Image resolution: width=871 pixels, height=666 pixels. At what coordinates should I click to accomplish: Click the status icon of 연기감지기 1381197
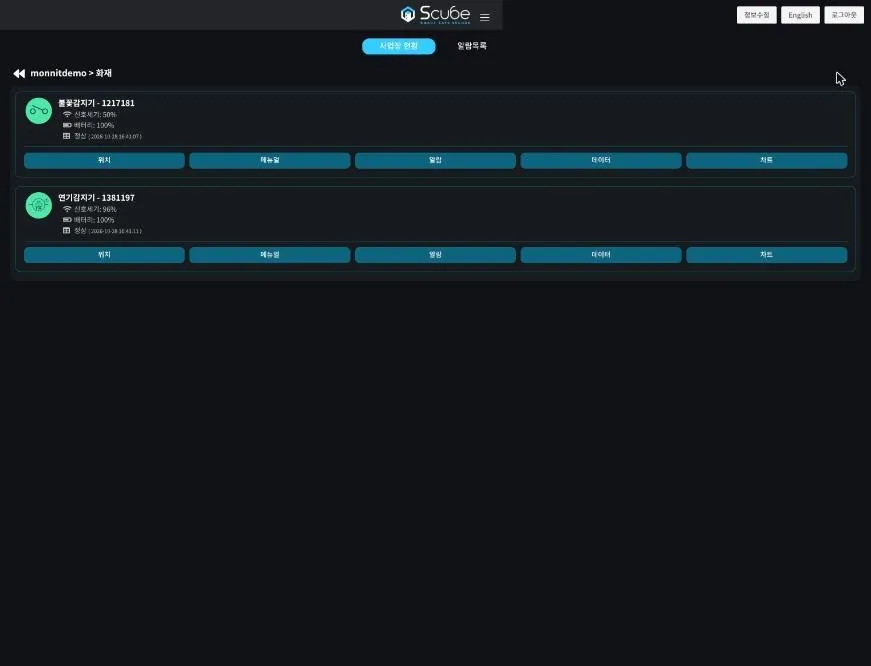(67, 231)
